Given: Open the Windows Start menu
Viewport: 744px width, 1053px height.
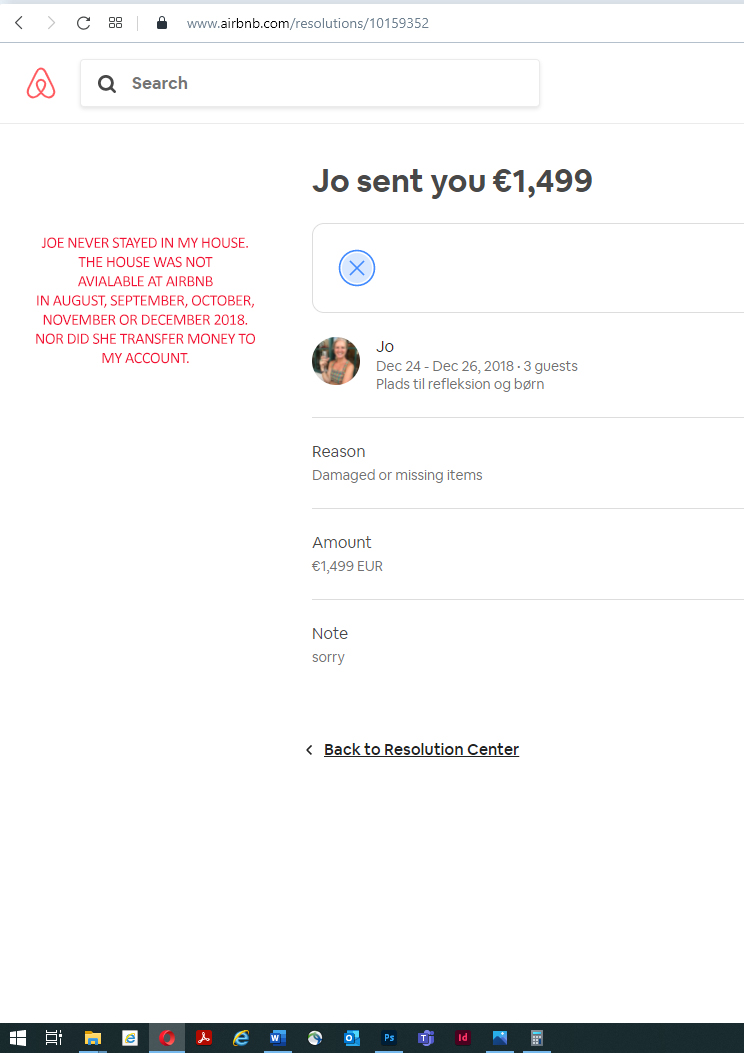Looking at the screenshot, I should coord(18,1038).
